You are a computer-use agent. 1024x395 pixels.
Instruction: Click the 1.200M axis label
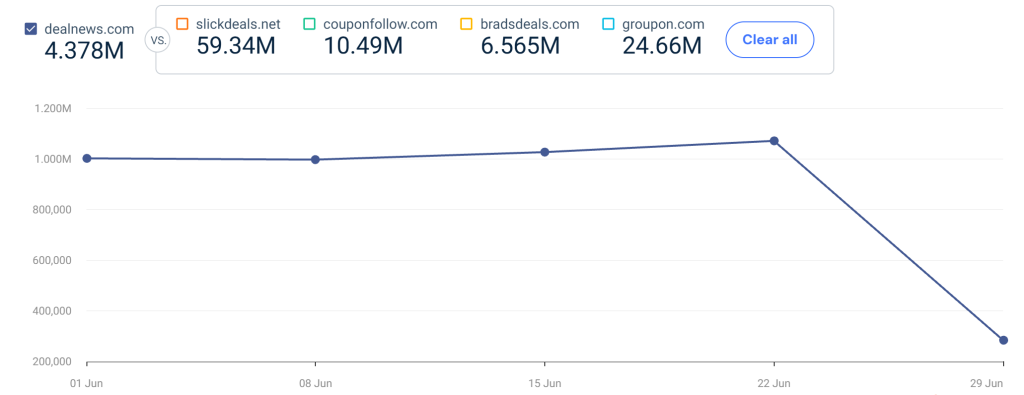[53, 108]
